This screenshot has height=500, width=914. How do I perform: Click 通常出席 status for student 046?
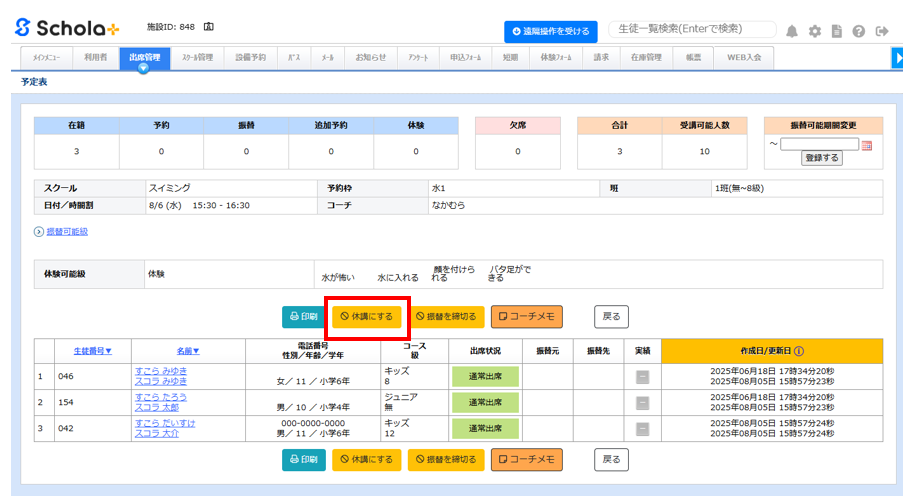click(485, 377)
